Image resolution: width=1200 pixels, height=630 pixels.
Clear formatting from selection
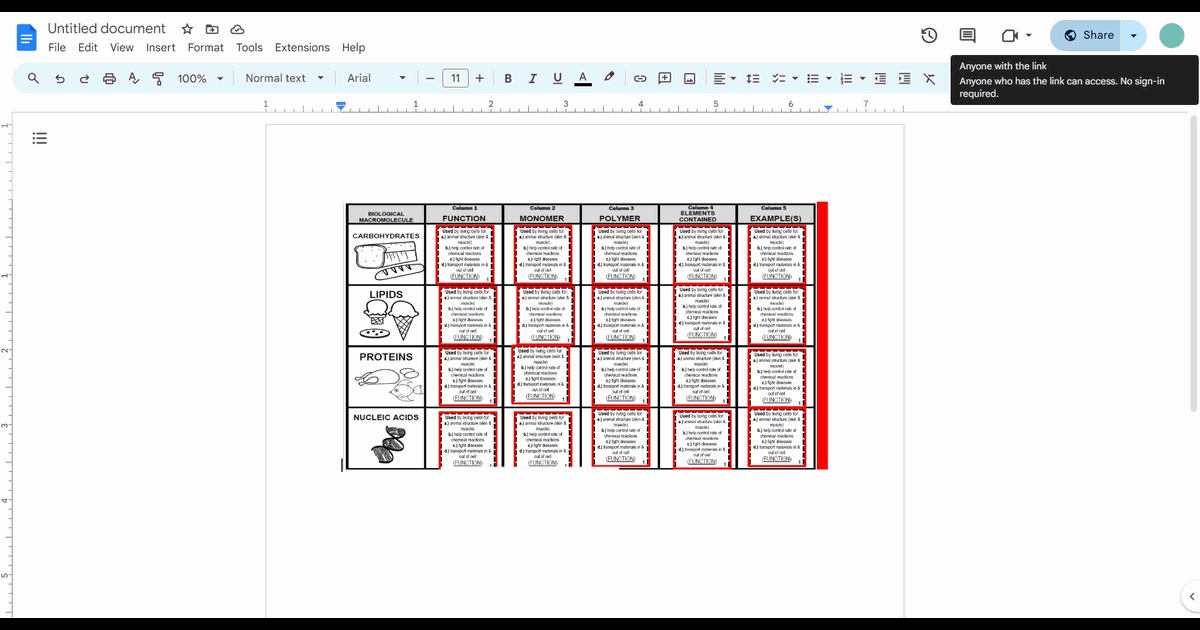[x=930, y=78]
